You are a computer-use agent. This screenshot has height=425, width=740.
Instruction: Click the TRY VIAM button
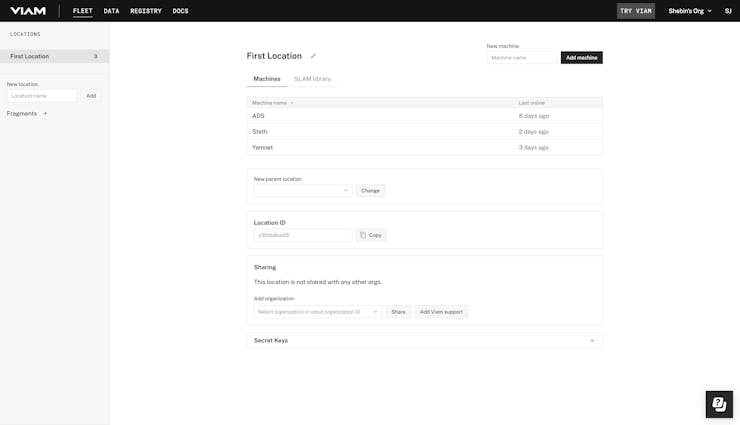tap(636, 11)
